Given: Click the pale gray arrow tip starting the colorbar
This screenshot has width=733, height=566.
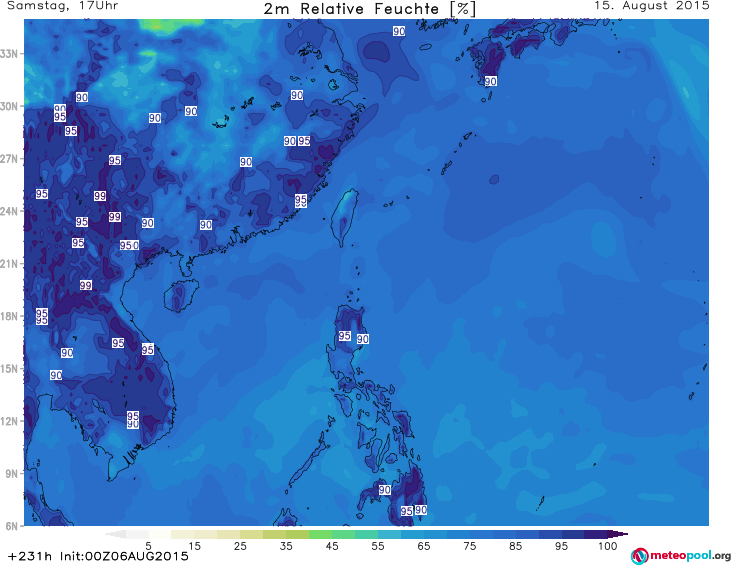Looking at the screenshot, I should [x=115, y=534].
